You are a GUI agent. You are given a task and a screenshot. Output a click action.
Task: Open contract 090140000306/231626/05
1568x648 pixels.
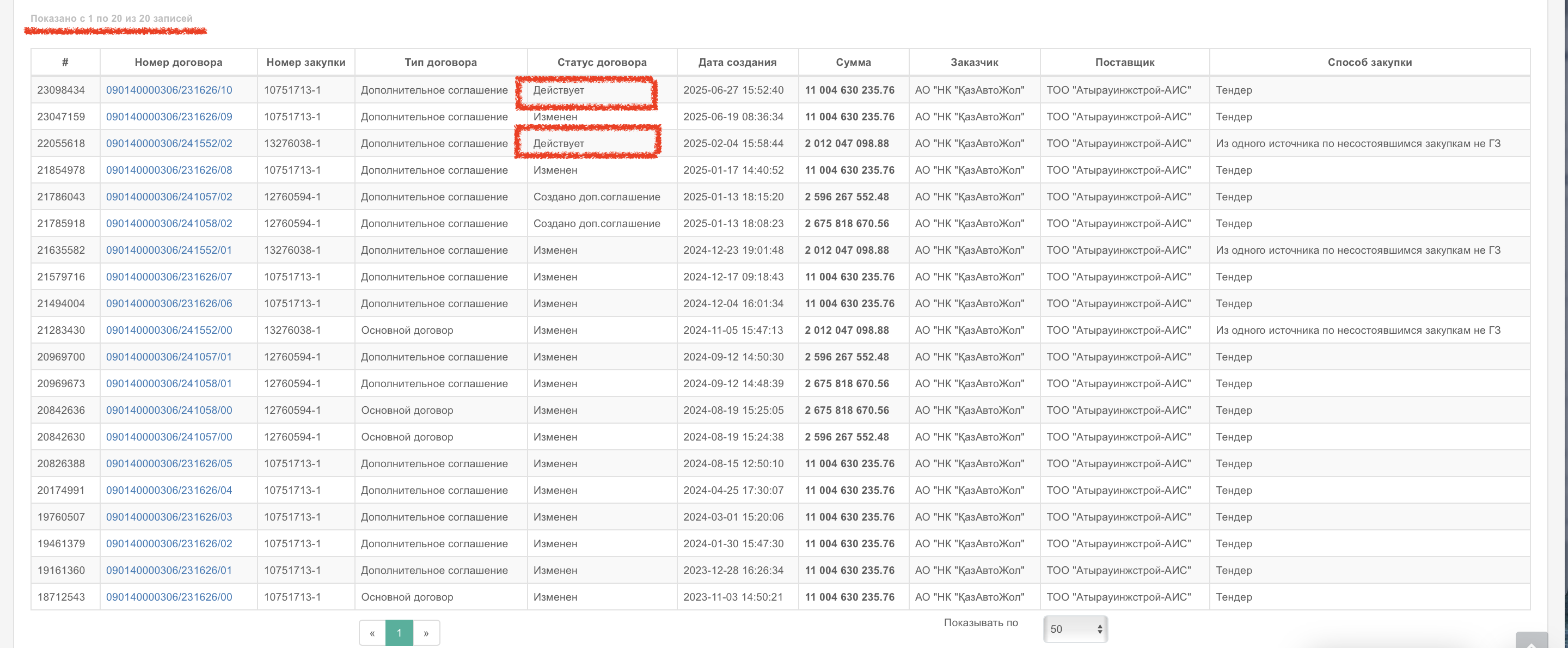pos(169,463)
